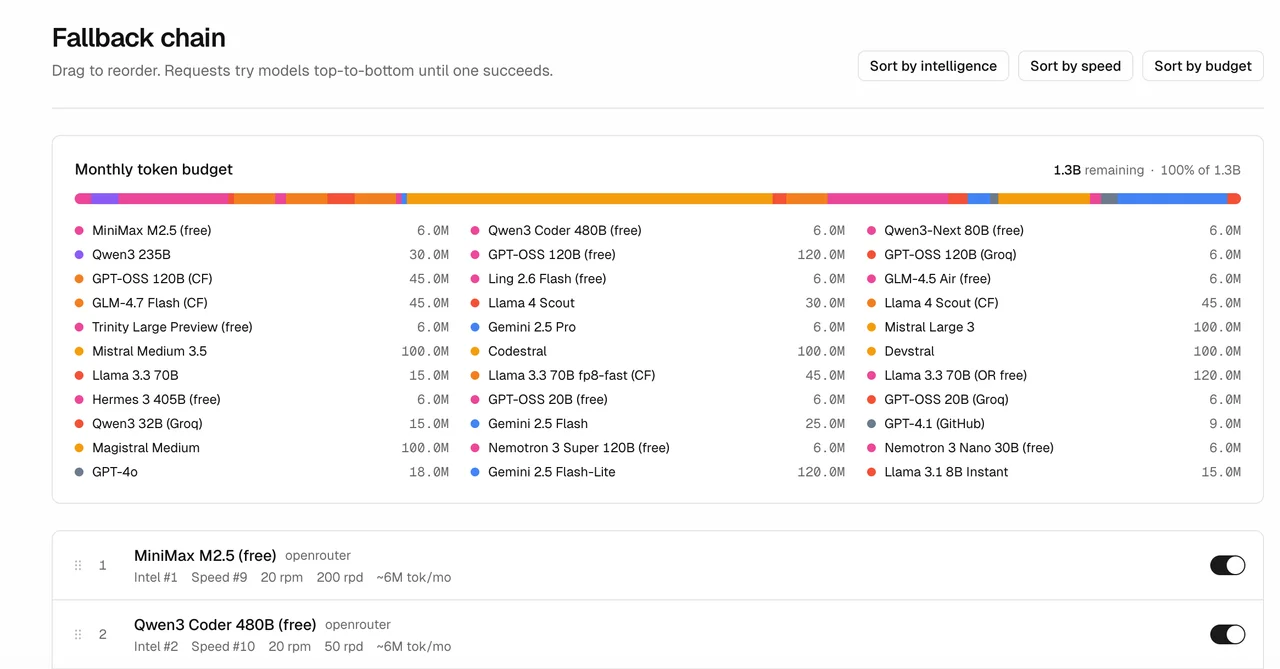Image resolution: width=1280 pixels, height=669 pixels.
Task: Click 200 rpd label in MiniMax row
Action: [341, 577]
